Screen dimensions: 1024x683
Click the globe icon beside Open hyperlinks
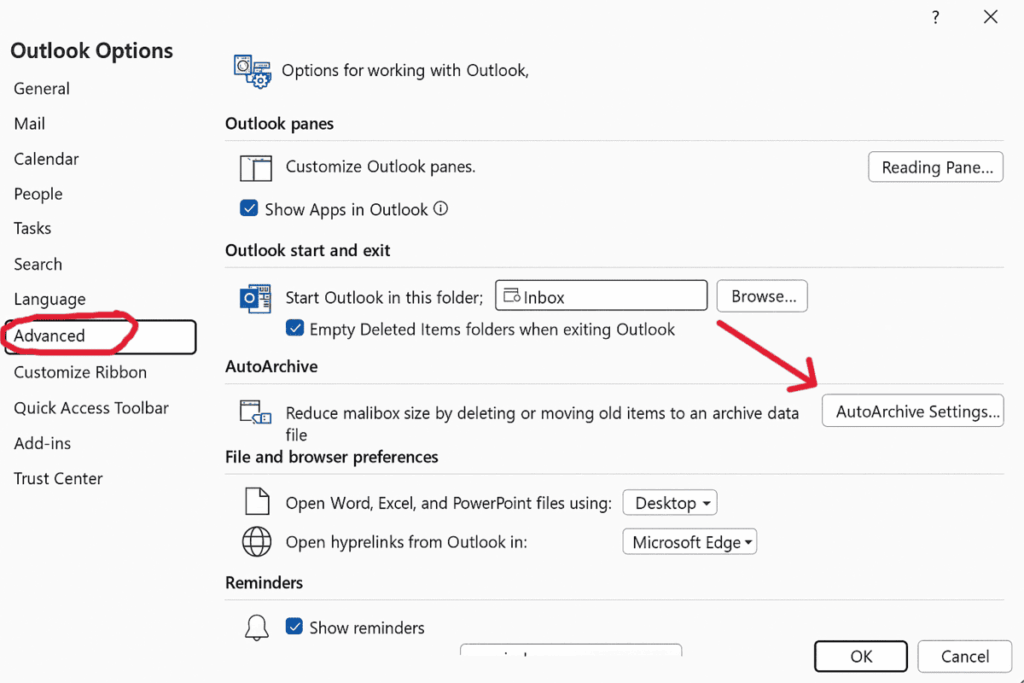click(257, 541)
